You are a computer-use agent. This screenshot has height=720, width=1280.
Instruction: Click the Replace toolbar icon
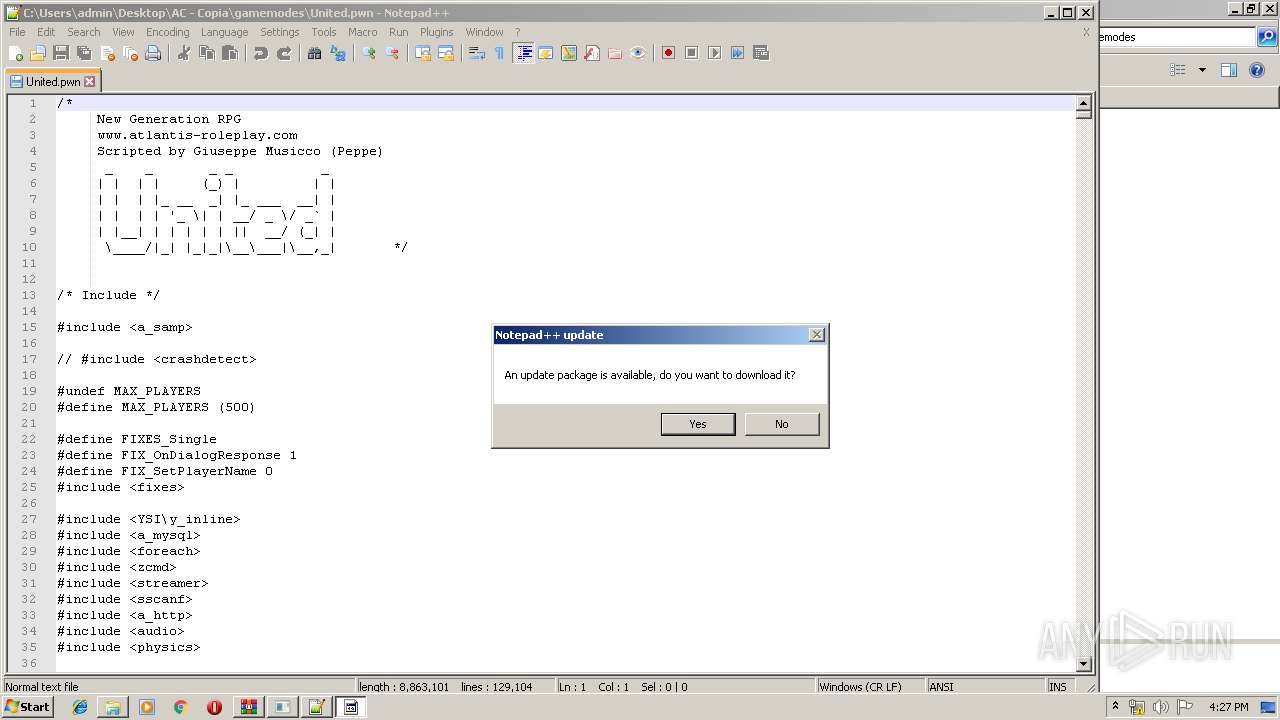pyautogui.click(x=338, y=53)
